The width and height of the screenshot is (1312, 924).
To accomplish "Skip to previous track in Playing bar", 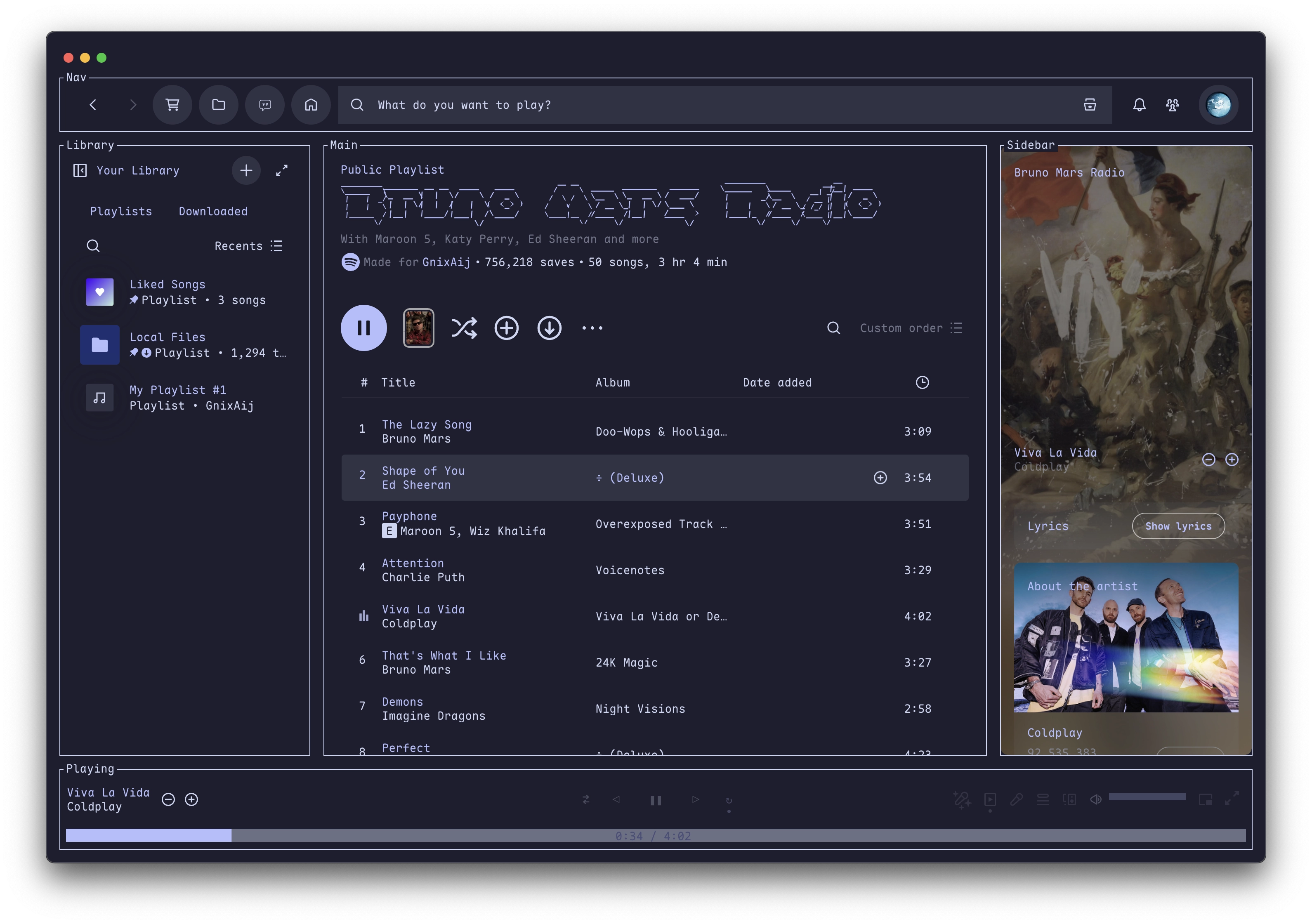I will [x=616, y=799].
